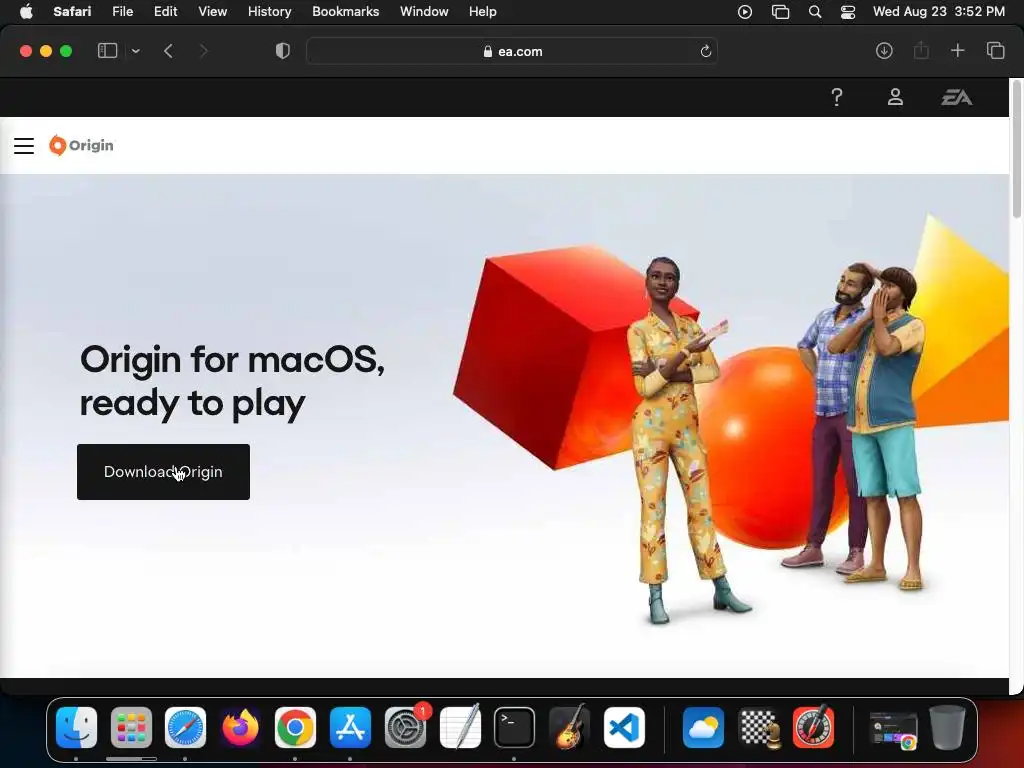This screenshot has width=1024, height=768.
Task: Open the privacy report shield icon
Action: pos(283,51)
